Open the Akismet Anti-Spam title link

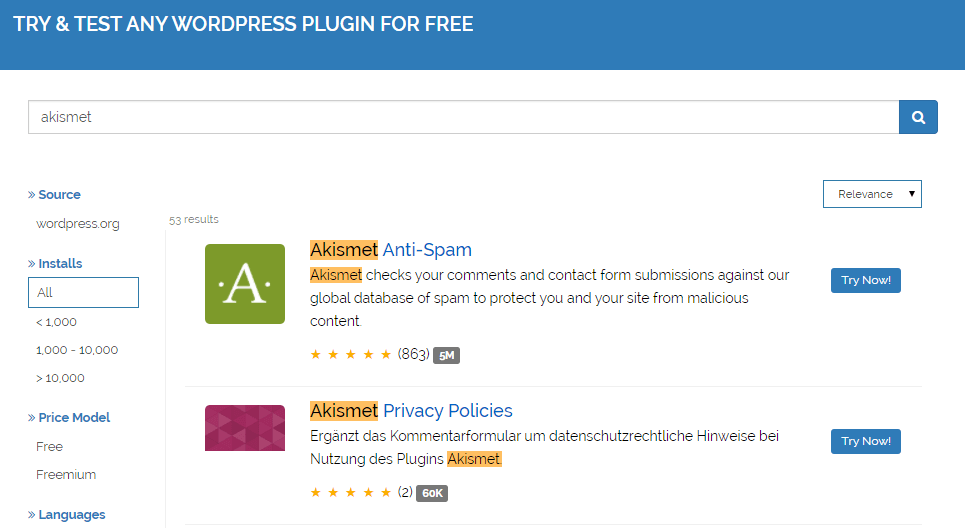tap(391, 250)
